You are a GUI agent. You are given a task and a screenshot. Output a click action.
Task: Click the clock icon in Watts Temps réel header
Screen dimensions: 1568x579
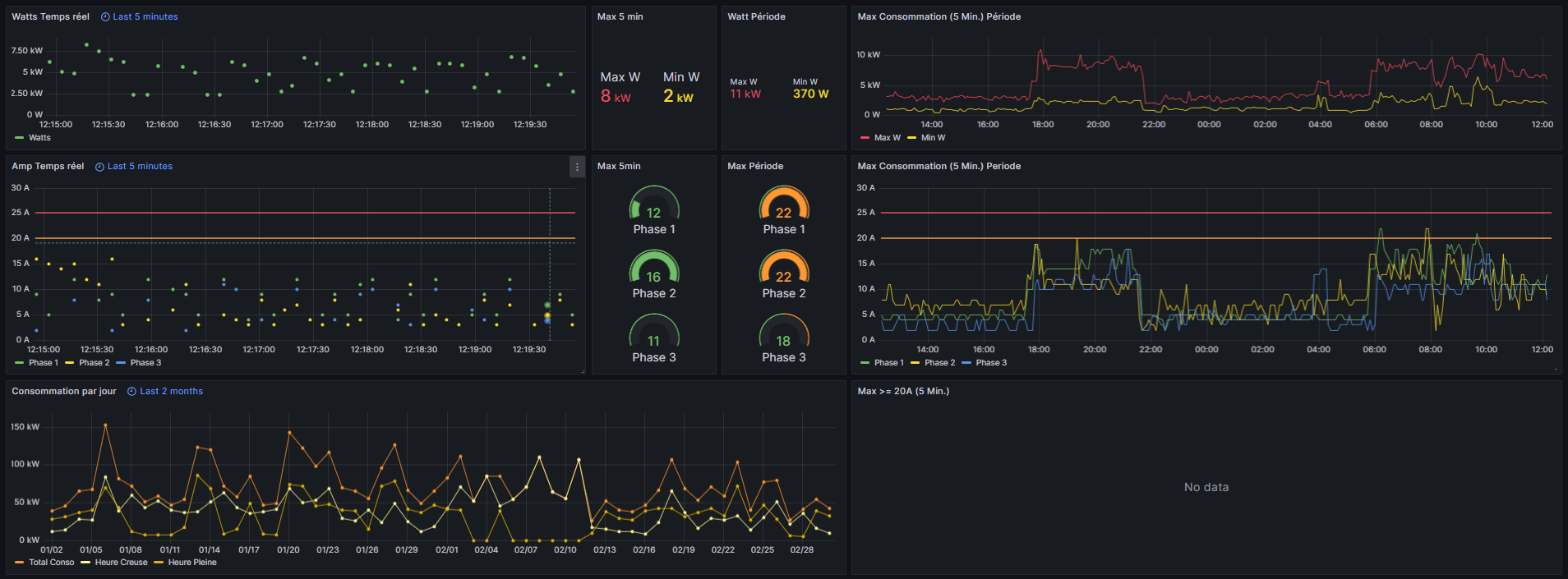[105, 16]
